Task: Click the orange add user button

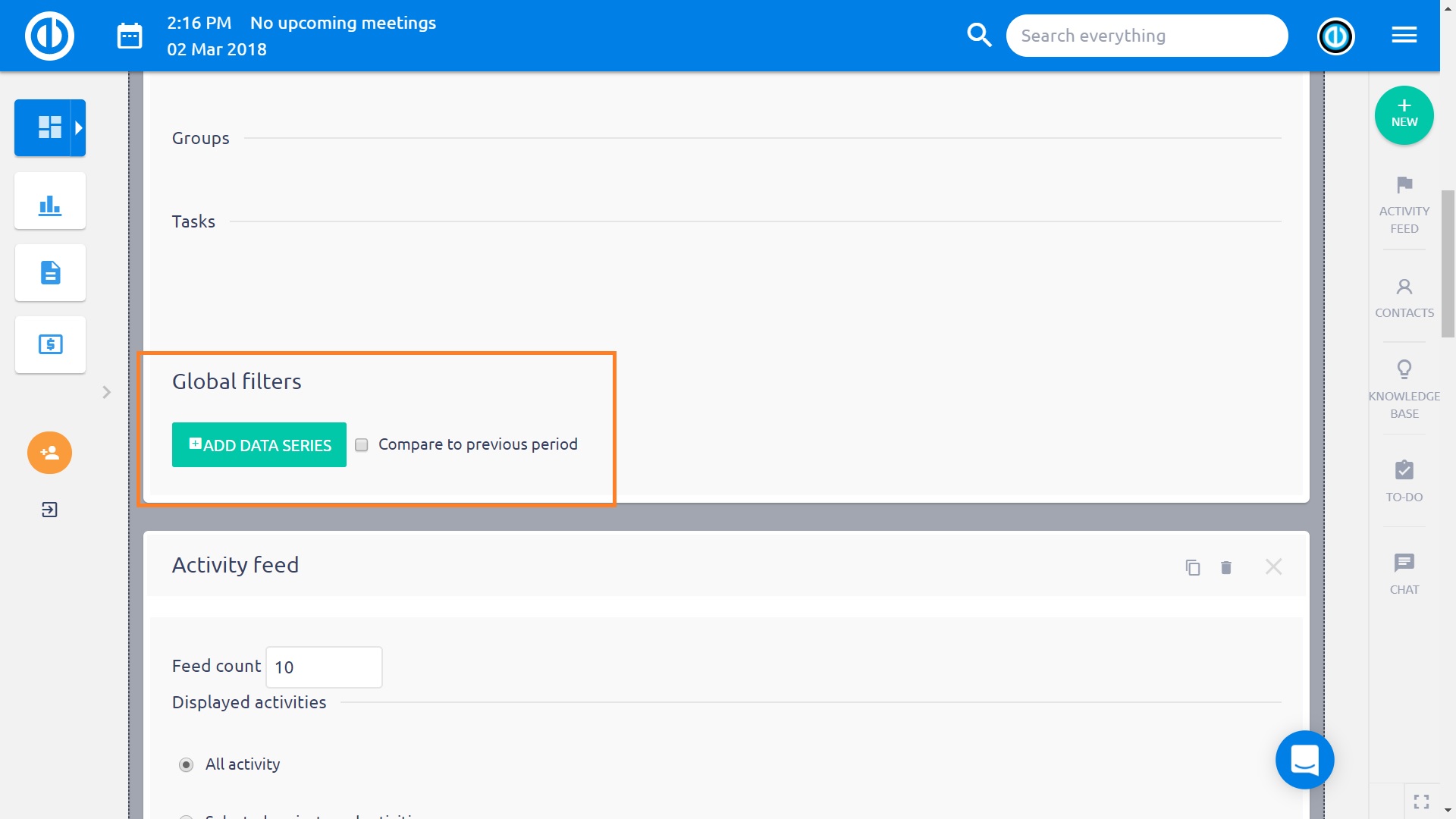Action: pyautogui.click(x=50, y=453)
